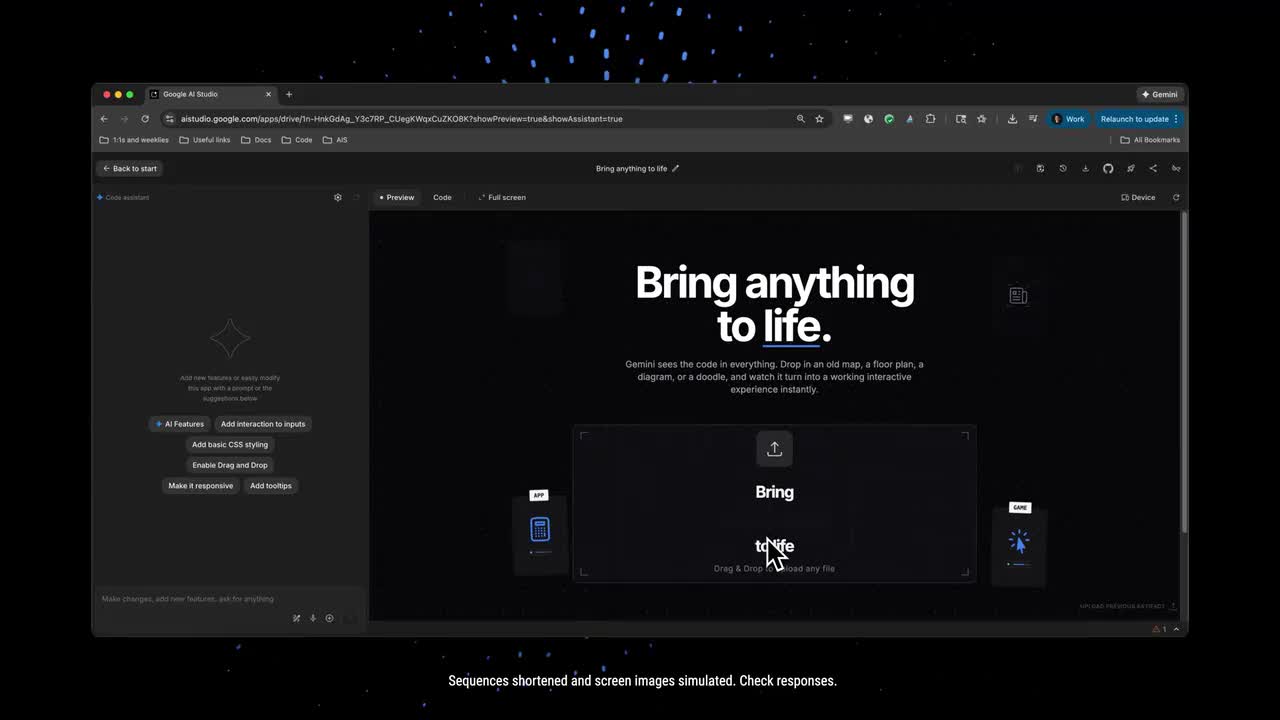Bookmark page with the star icon
1280x720 pixels.
point(819,119)
